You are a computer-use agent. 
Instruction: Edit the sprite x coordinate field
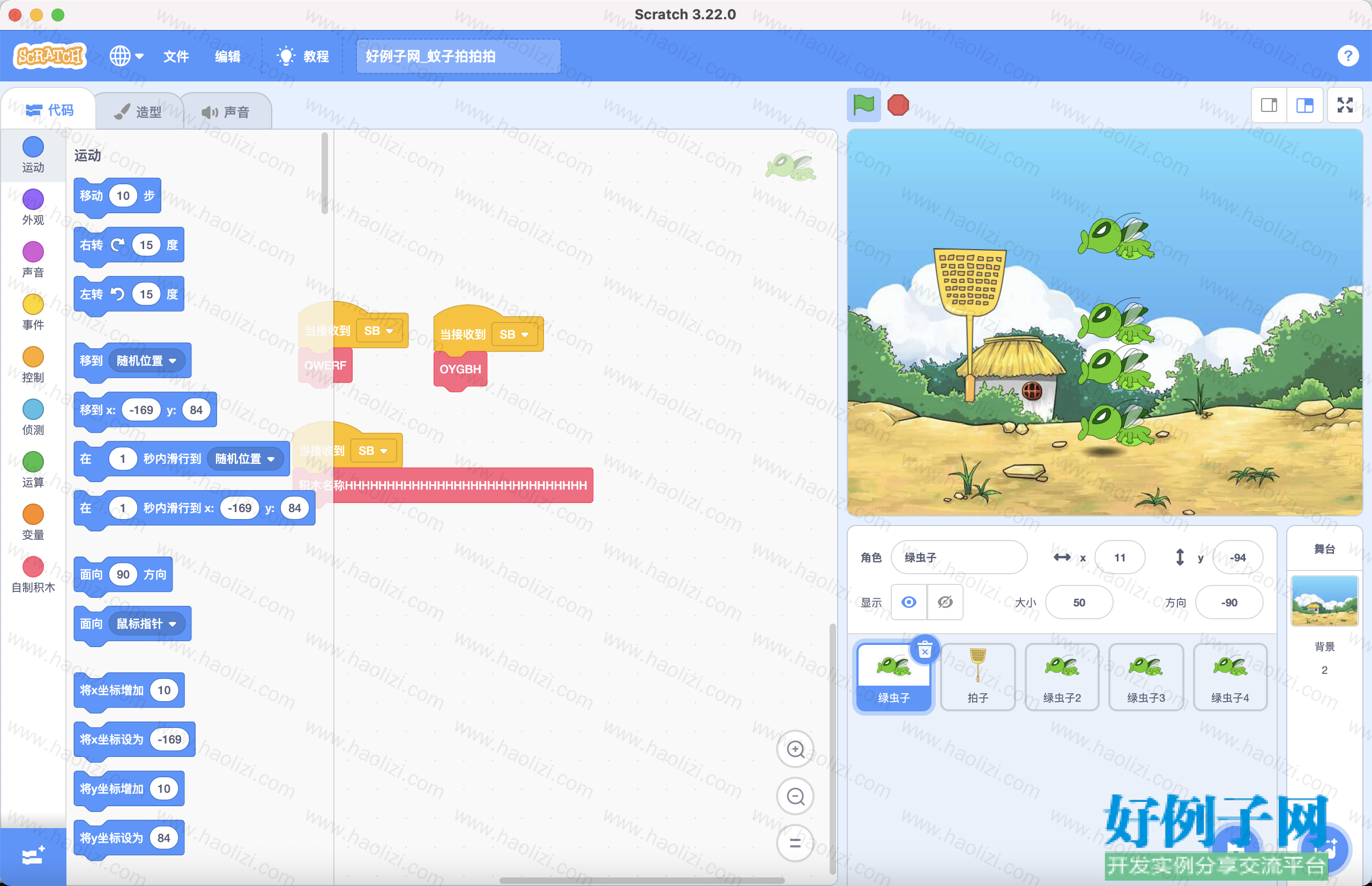click(x=1120, y=557)
